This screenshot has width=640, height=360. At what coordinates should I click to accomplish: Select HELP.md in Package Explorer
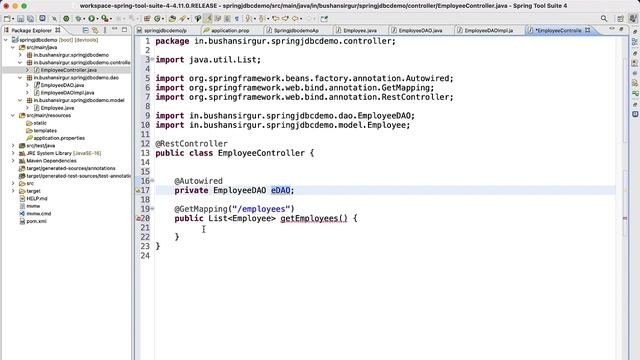37,198
